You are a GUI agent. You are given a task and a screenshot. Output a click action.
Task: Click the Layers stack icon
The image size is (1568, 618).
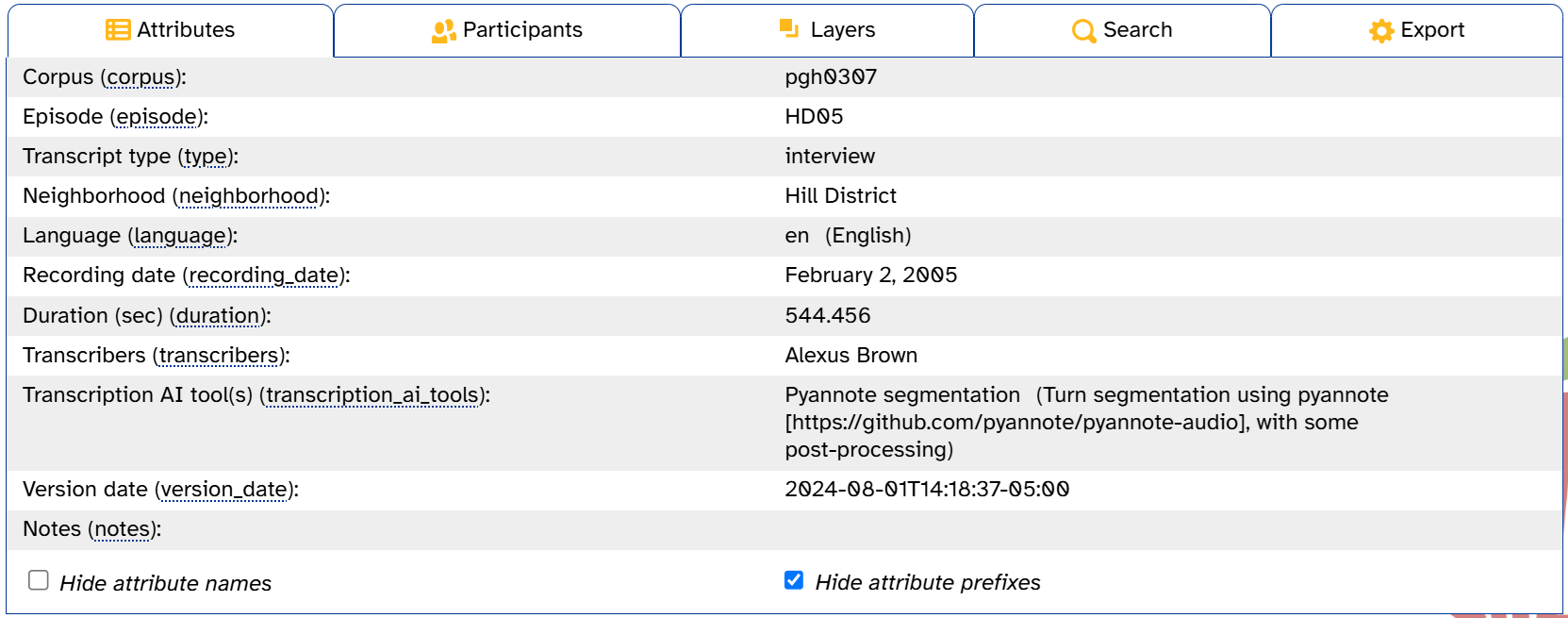789,29
